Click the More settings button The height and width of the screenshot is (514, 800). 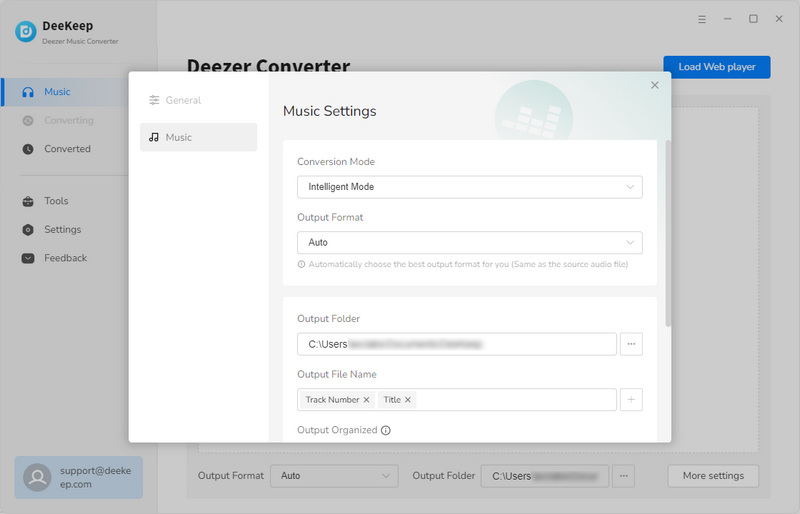click(713, 476)
